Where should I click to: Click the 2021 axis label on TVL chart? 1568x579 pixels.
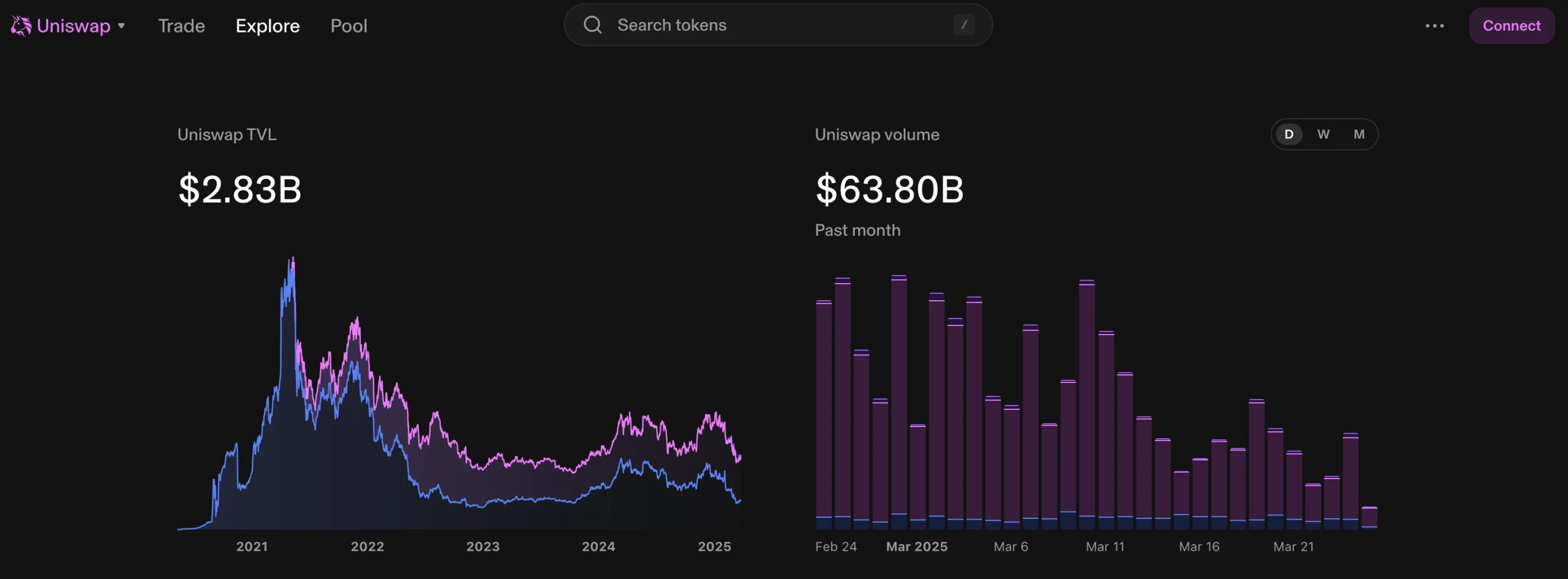pyautogui.click(x=252, y=547)
